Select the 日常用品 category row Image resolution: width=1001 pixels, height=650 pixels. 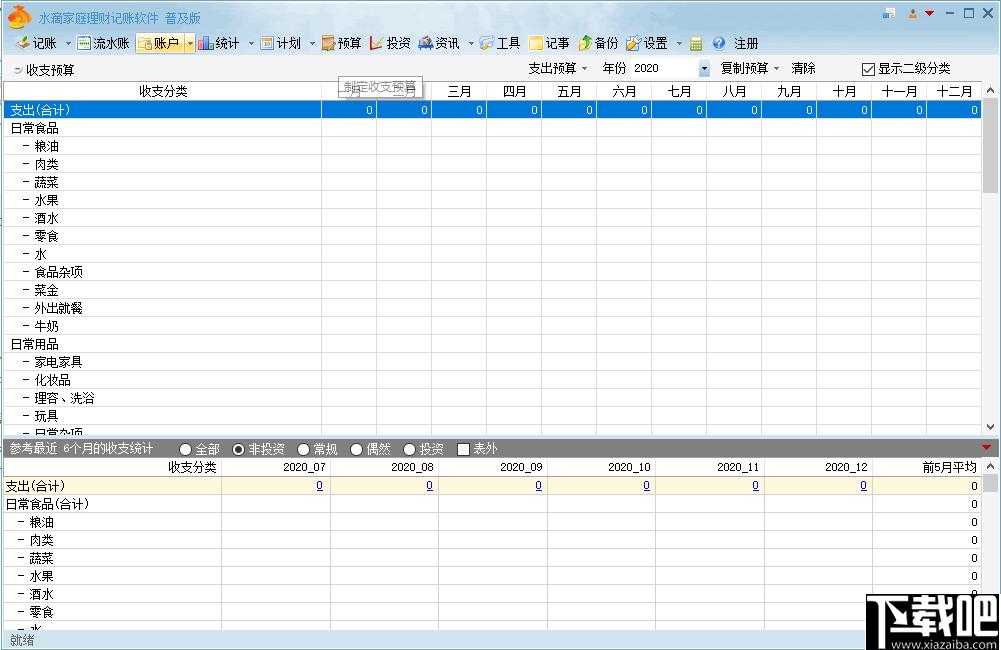pos(492,344)
